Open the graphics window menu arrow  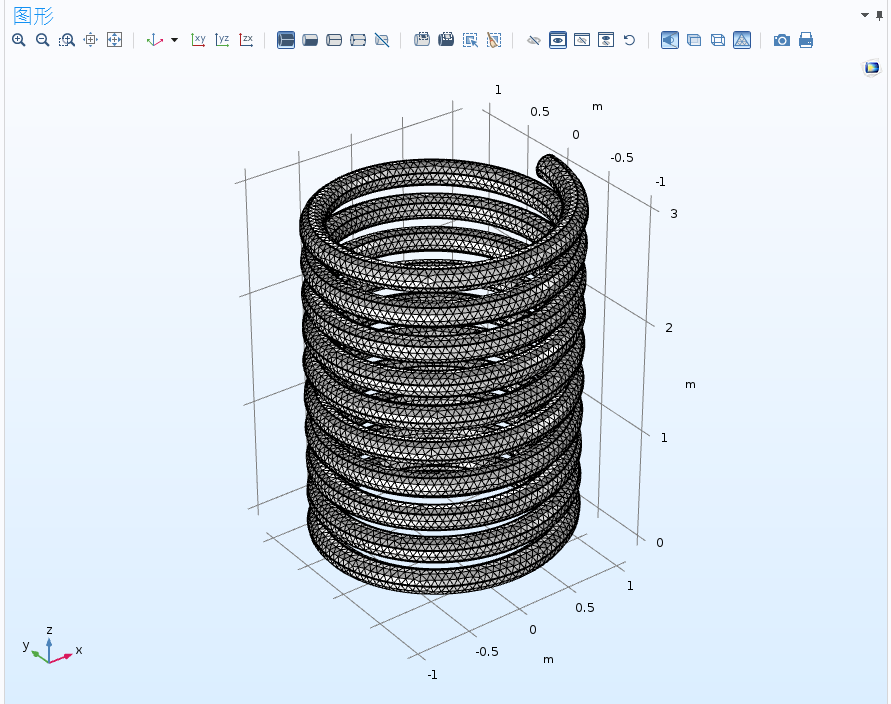[x=865, y=15]
